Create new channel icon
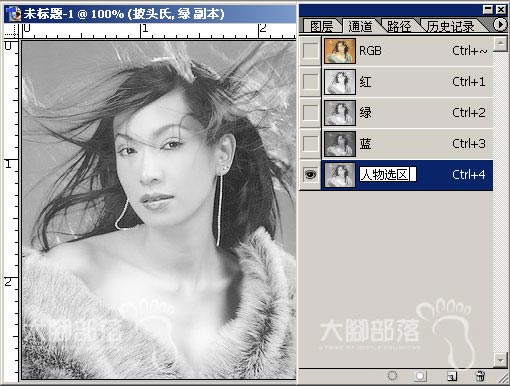Viewport: 510px width, 386px height. (x=452, y=376)
